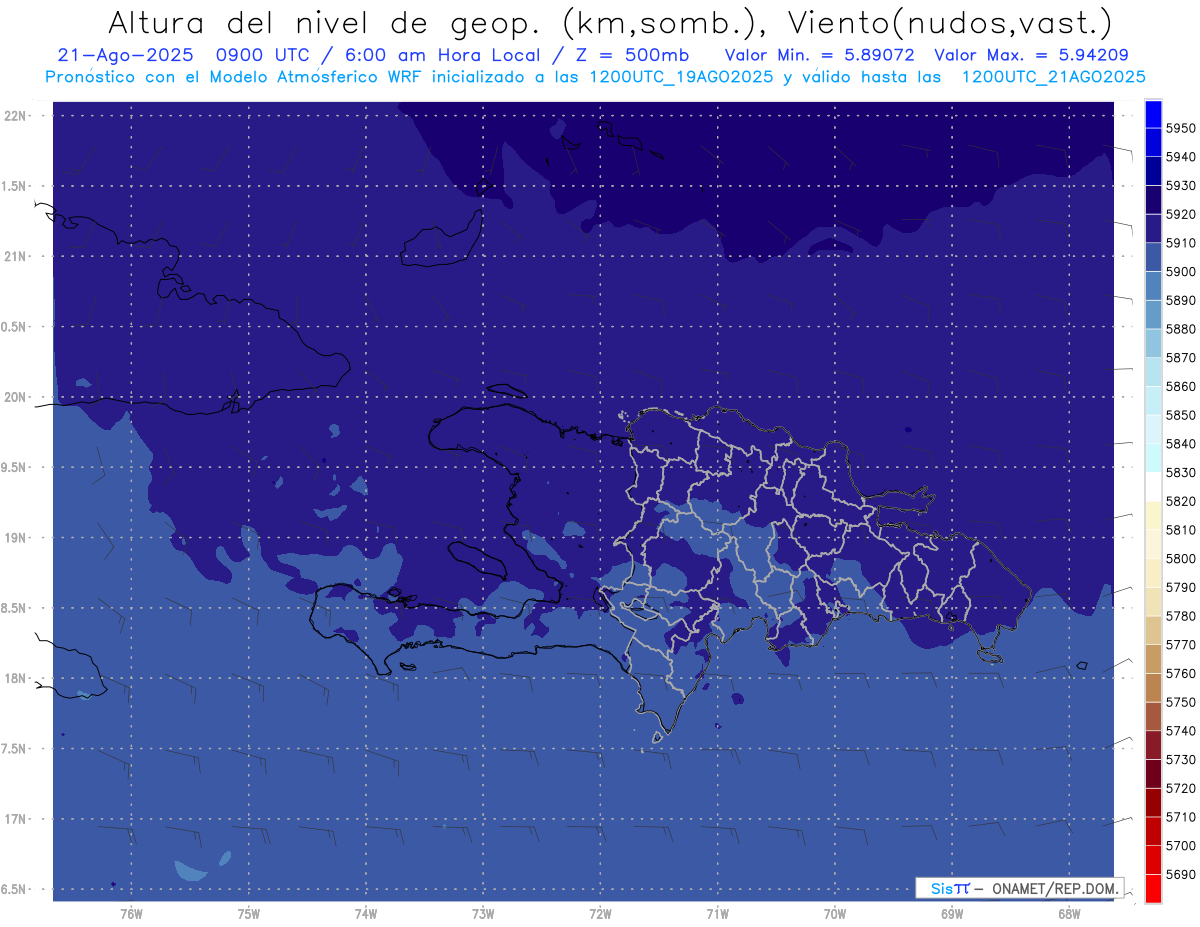Select the '73W' longitude label

tap(483, 914)
